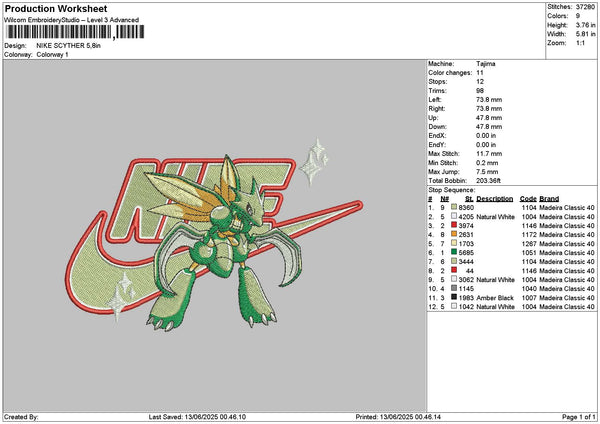Click code 1172 in stop 4

click(x=529, y=235)
